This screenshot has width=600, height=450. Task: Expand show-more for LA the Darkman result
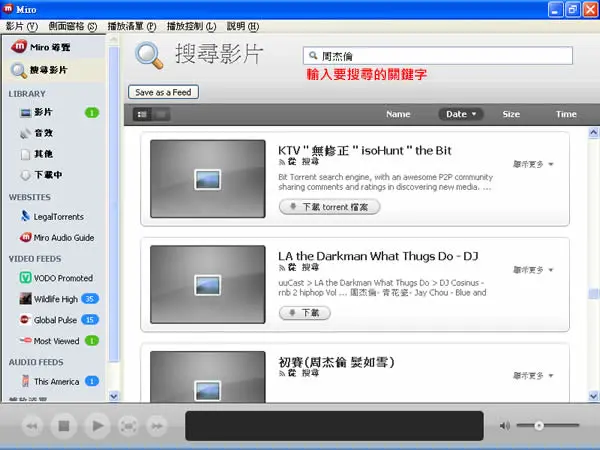click(x=533, y=270)
